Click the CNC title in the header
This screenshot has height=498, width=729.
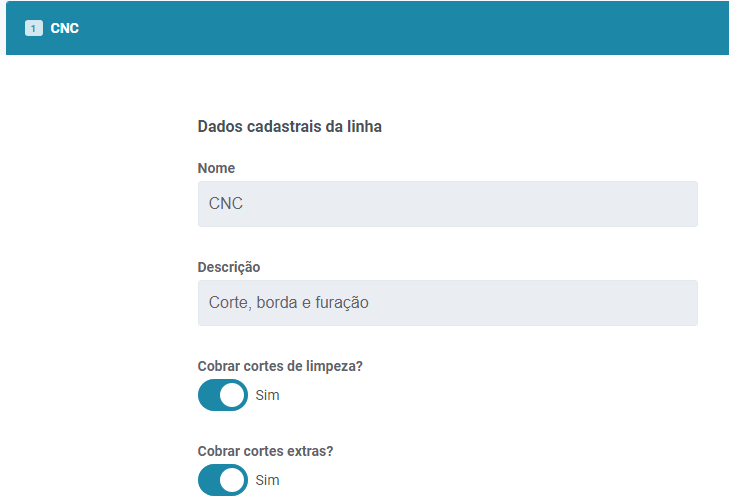pos(65,29)
